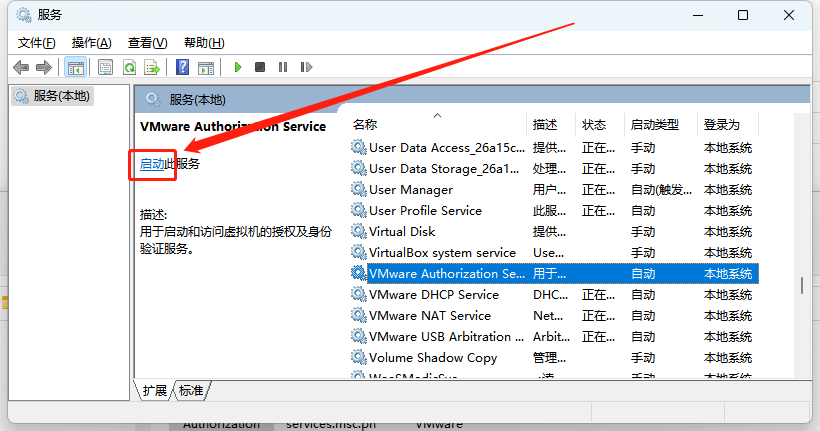Click the Back arrow toolbar icon
Image resolution: width=820 pixels, height=431 pixels.
point(21,67)
